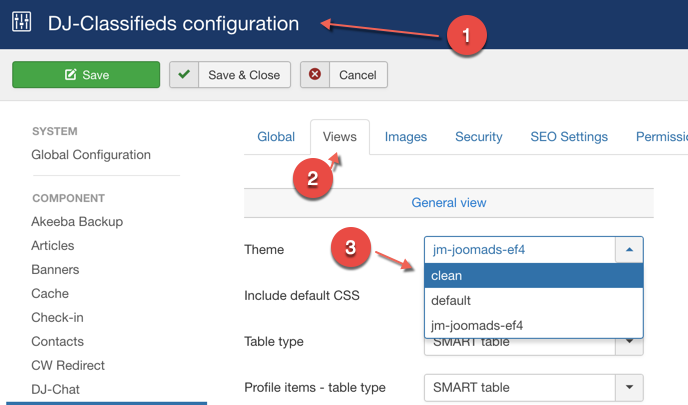
Task: Click the red X icon beside Cancel
Action: click(315, 75)
